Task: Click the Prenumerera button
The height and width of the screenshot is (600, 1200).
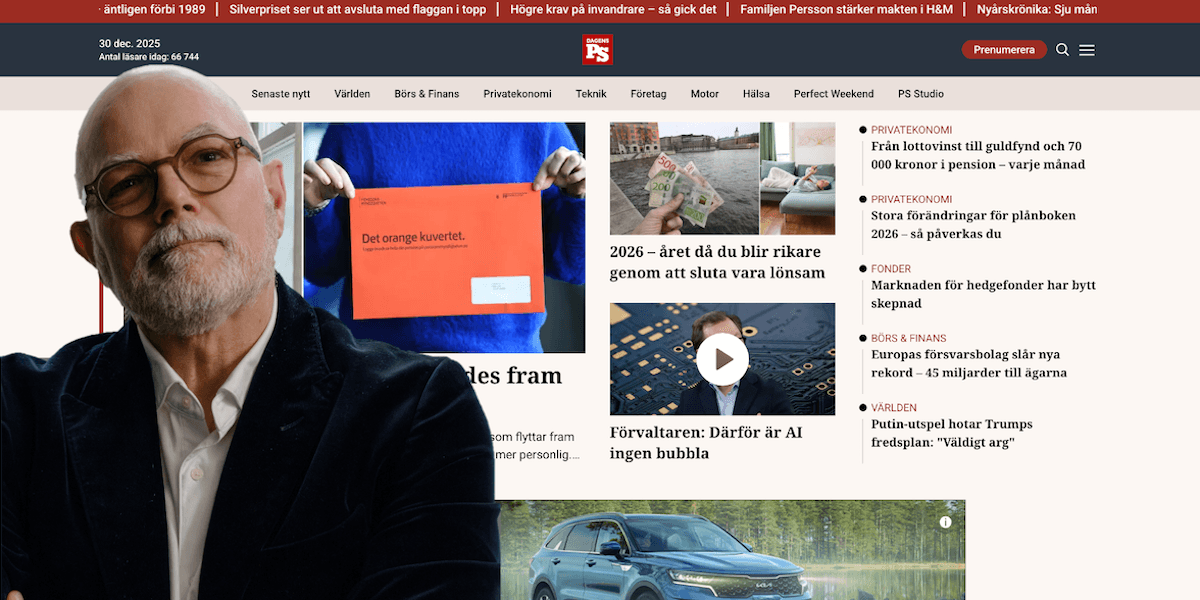Action: (x=1004, y=48)
